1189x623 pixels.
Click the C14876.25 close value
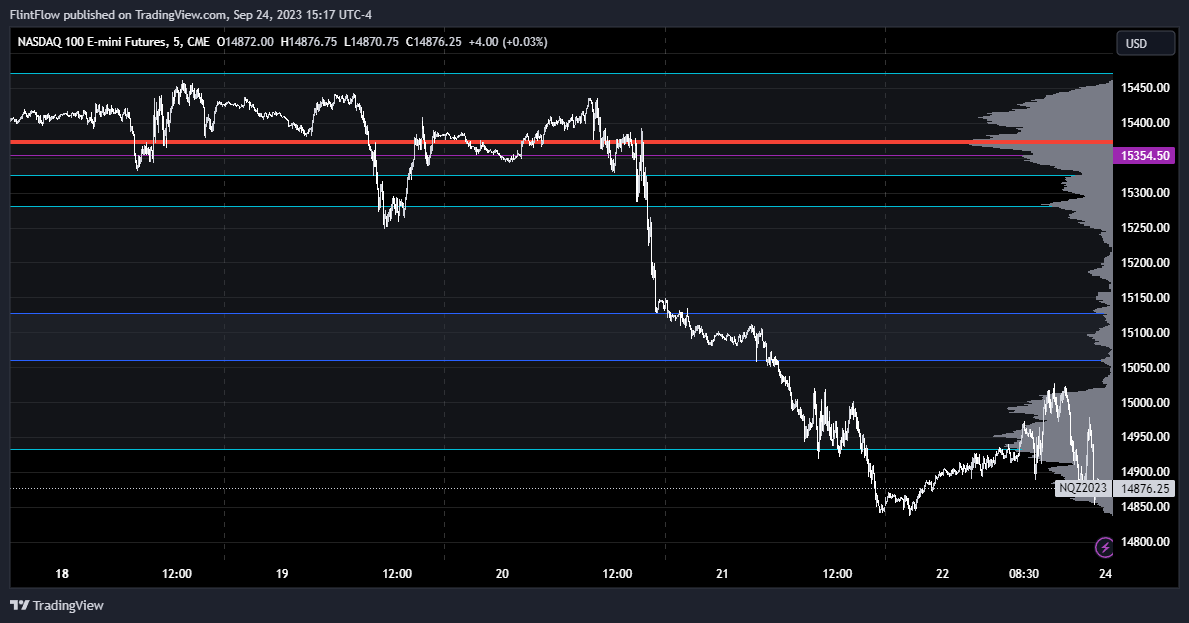(x=434, y=42)
